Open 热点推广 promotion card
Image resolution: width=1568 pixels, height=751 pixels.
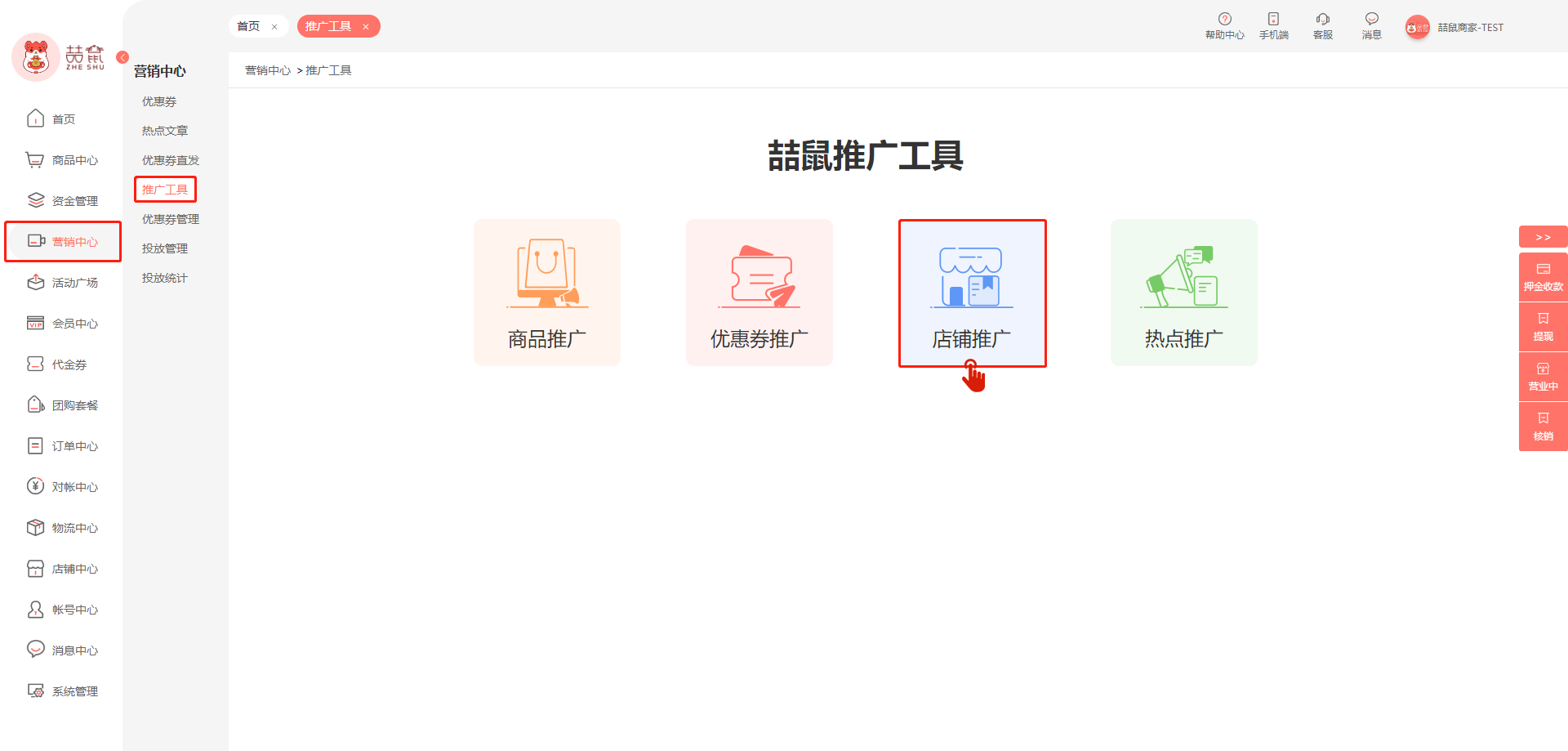[1184, 293]
